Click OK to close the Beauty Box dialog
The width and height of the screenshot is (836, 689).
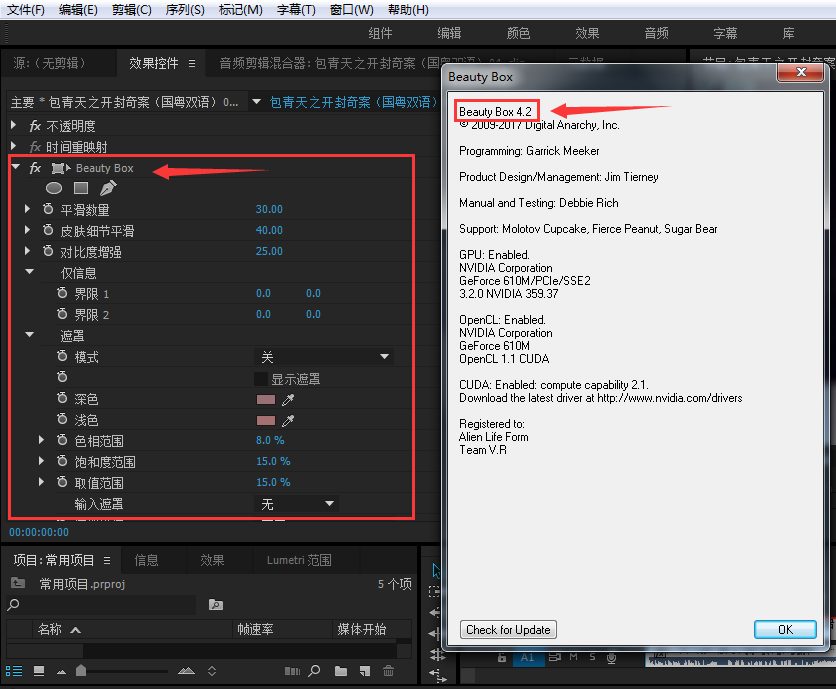point(785,629)
